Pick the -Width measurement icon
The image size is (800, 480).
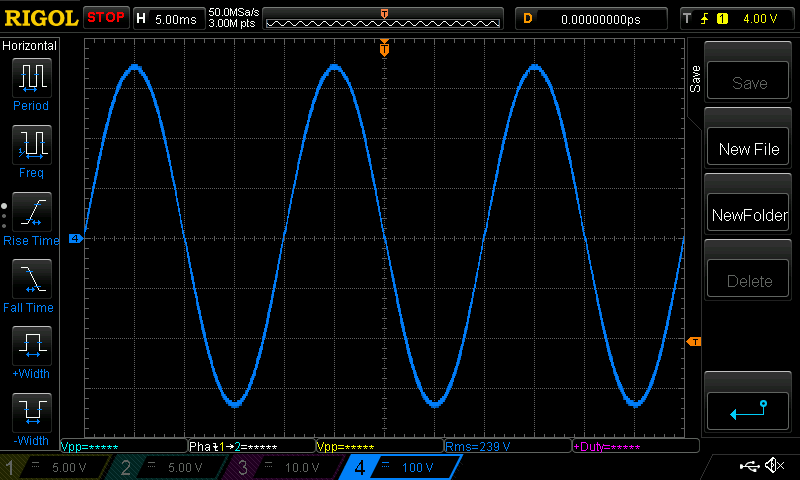pos(31,412)
